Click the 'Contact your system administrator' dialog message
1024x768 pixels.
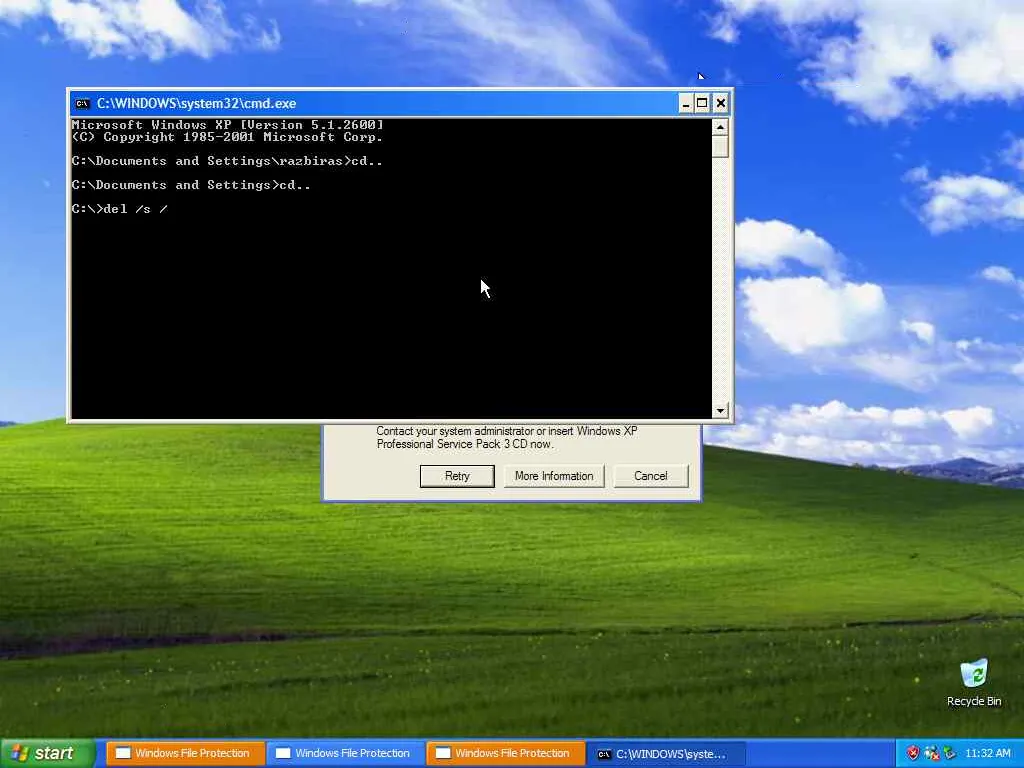tap(507, 438)
